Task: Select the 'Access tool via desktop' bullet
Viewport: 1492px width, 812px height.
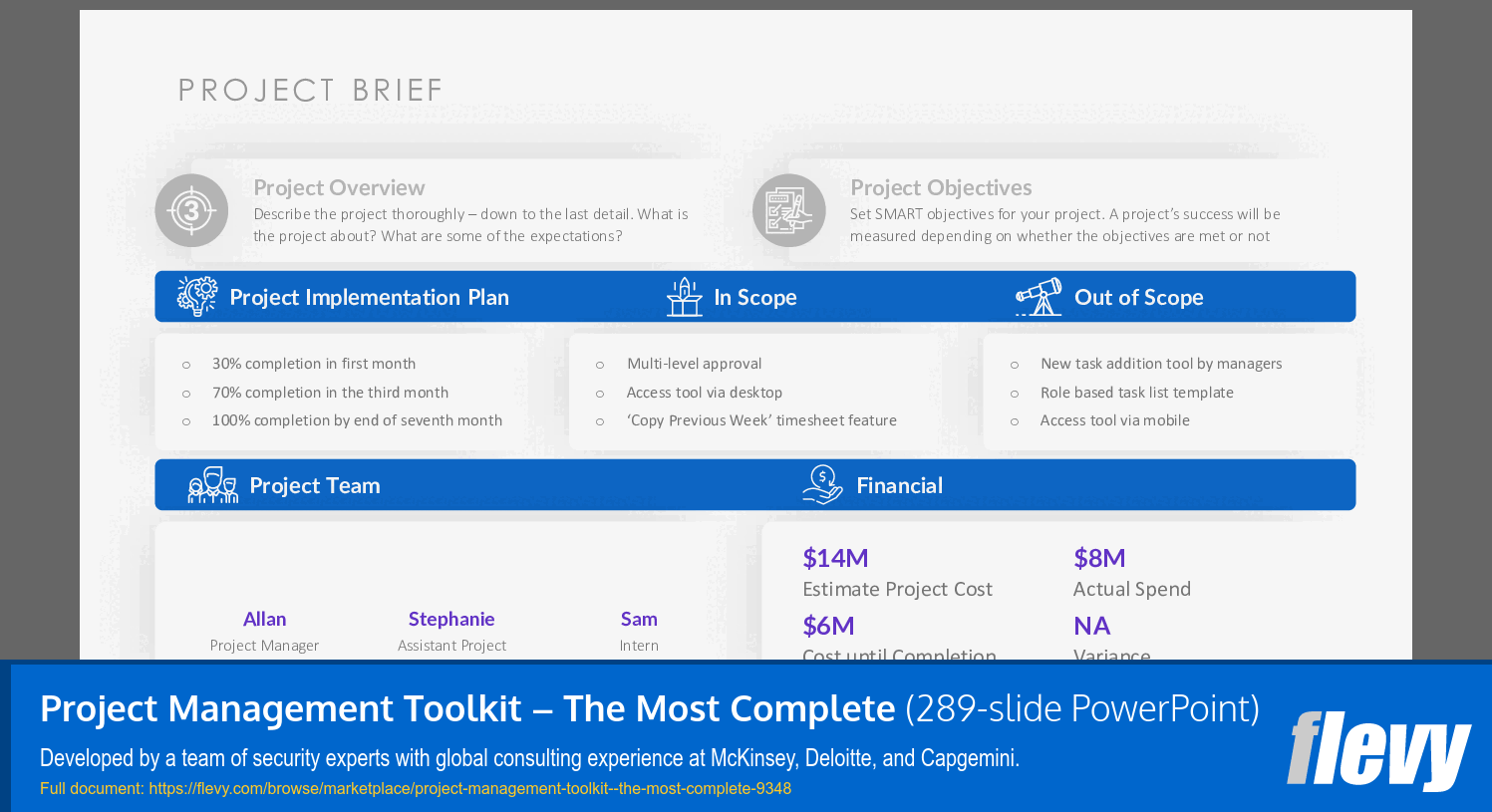Action: tap(705, 393)
